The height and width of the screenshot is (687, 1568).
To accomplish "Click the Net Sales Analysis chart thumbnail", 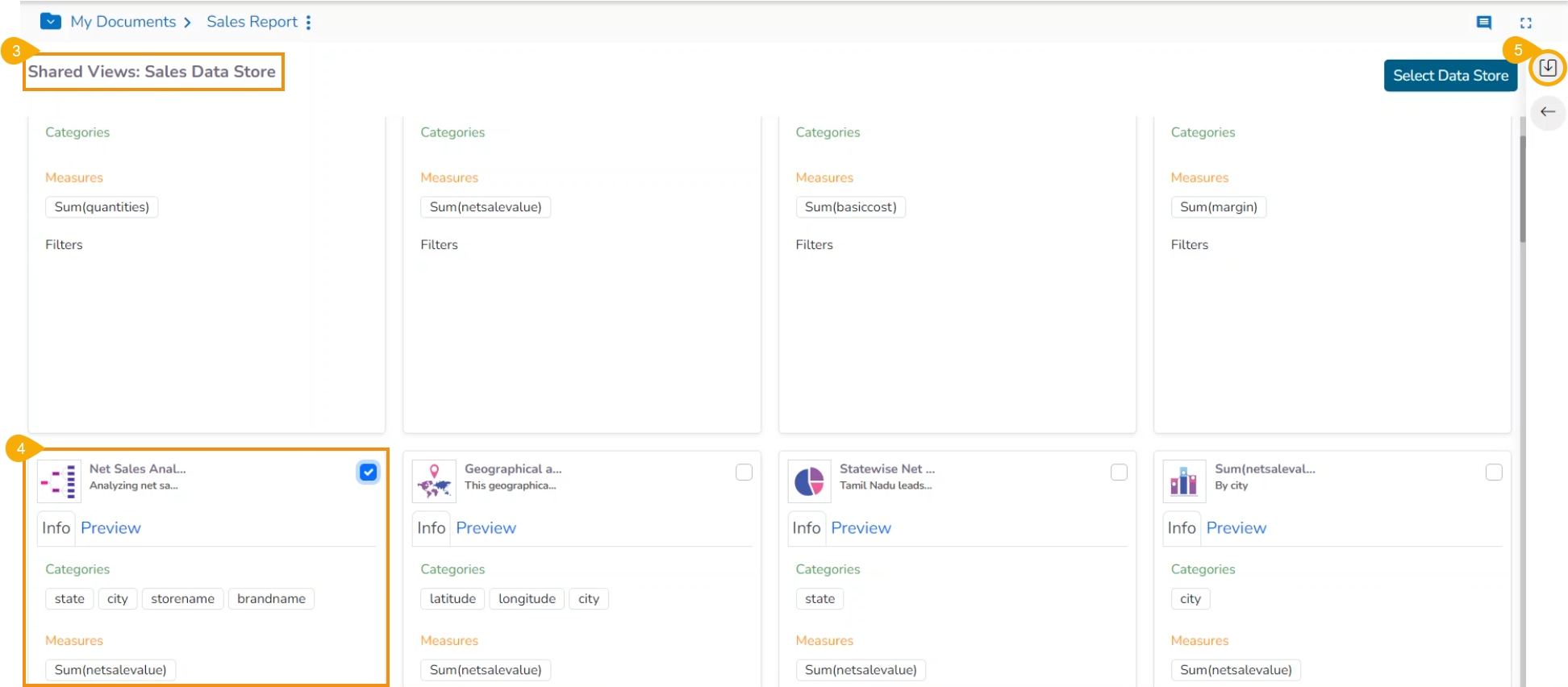I will pos(59,481).
